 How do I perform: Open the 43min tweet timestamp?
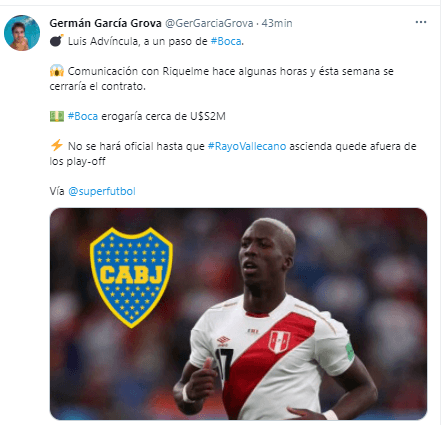point(277,23)
